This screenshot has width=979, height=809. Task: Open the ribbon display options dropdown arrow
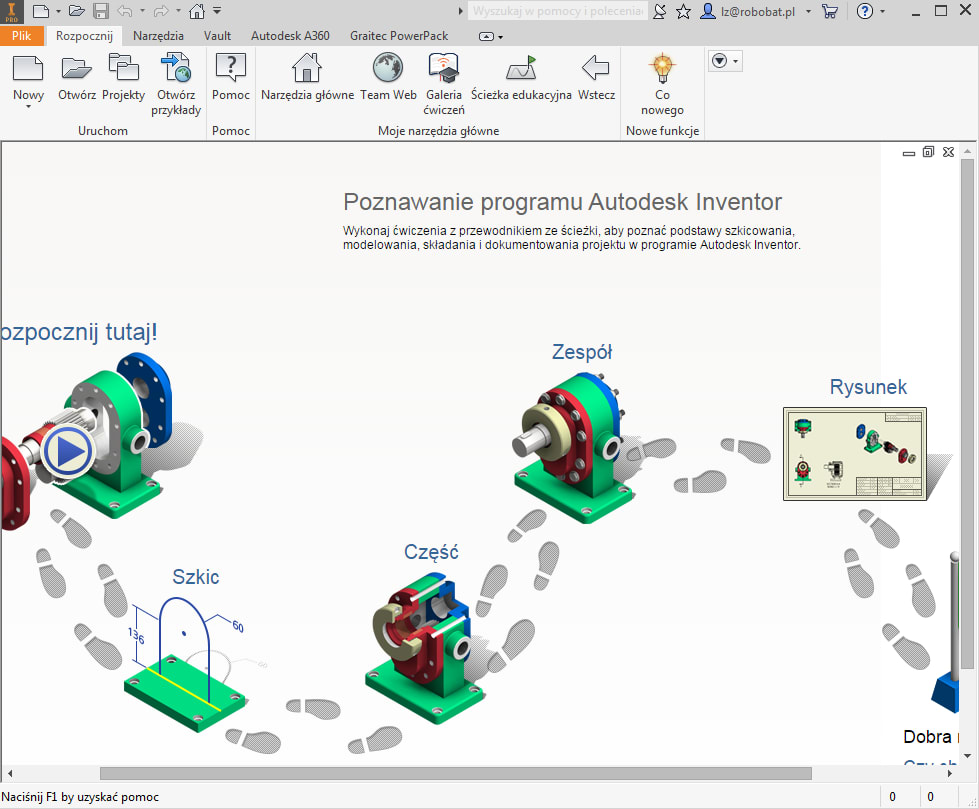[x=501, y=37]
